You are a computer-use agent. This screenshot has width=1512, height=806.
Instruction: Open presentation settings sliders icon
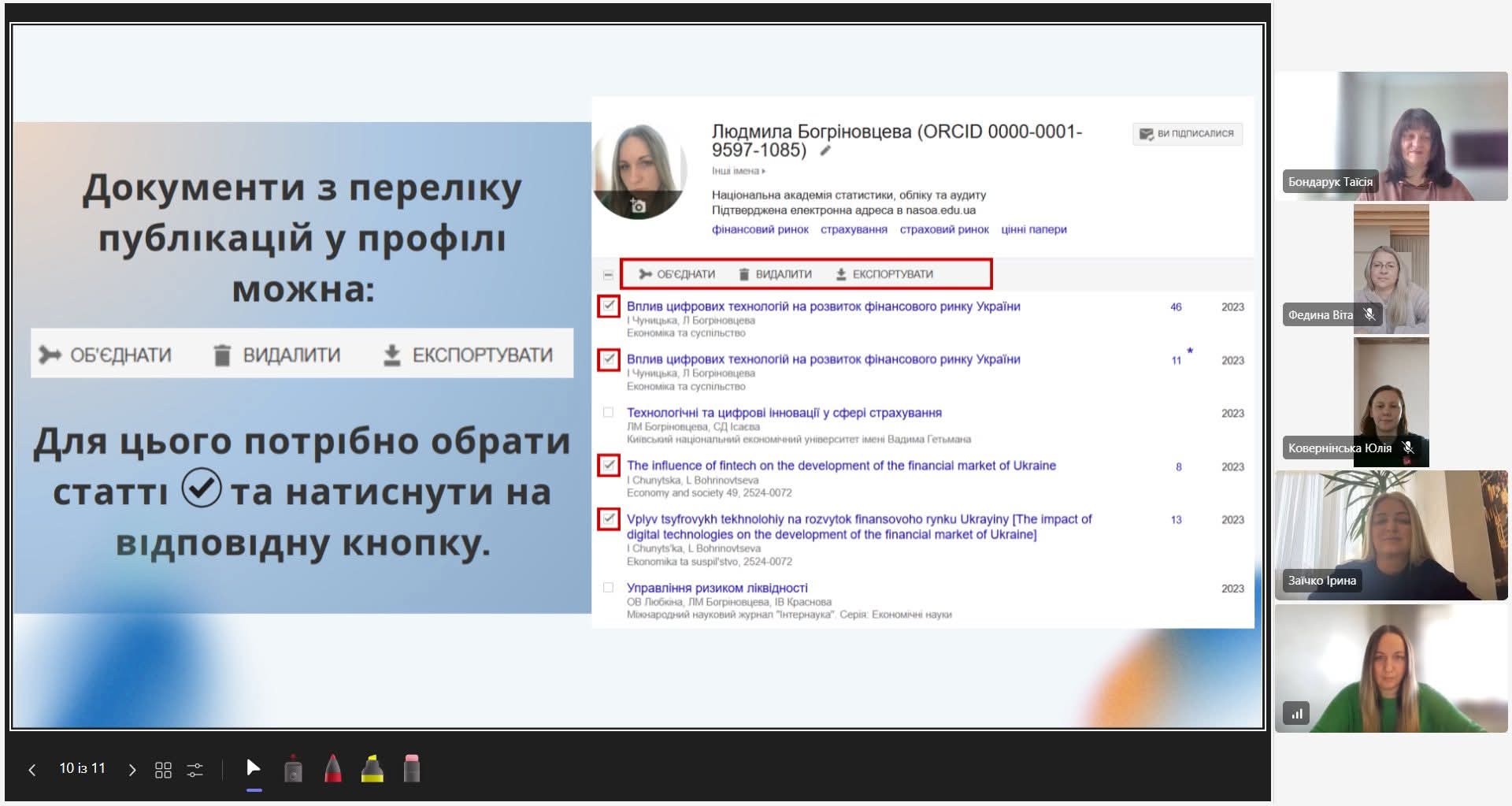195,770
